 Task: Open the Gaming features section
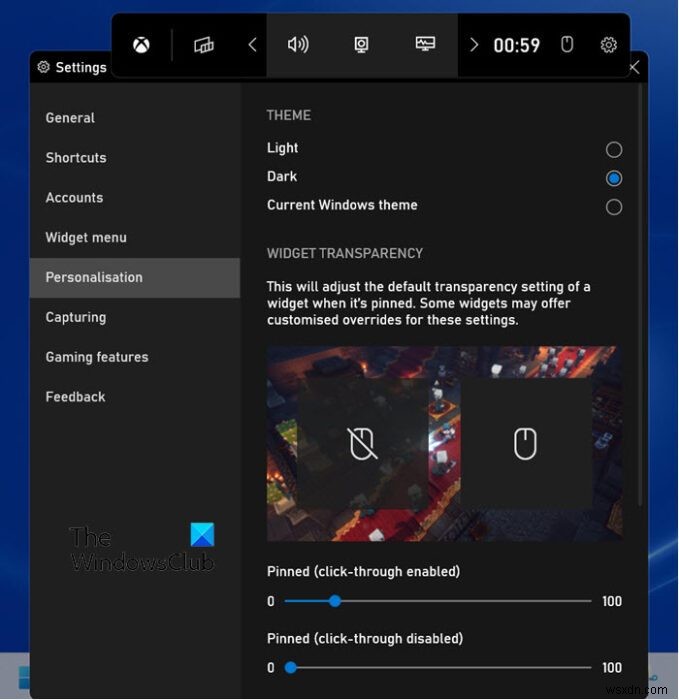pyautogui.click(x=134, y=357)
